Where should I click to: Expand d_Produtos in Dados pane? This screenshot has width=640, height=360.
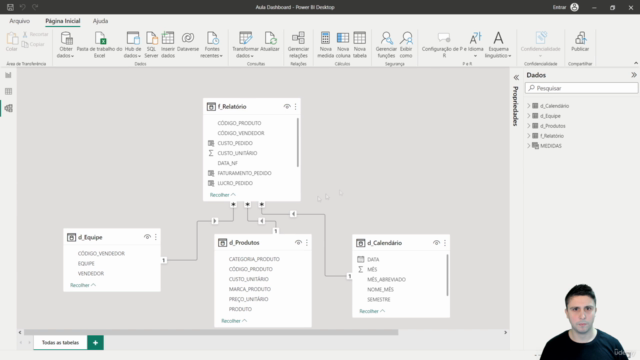click(529, 126)
